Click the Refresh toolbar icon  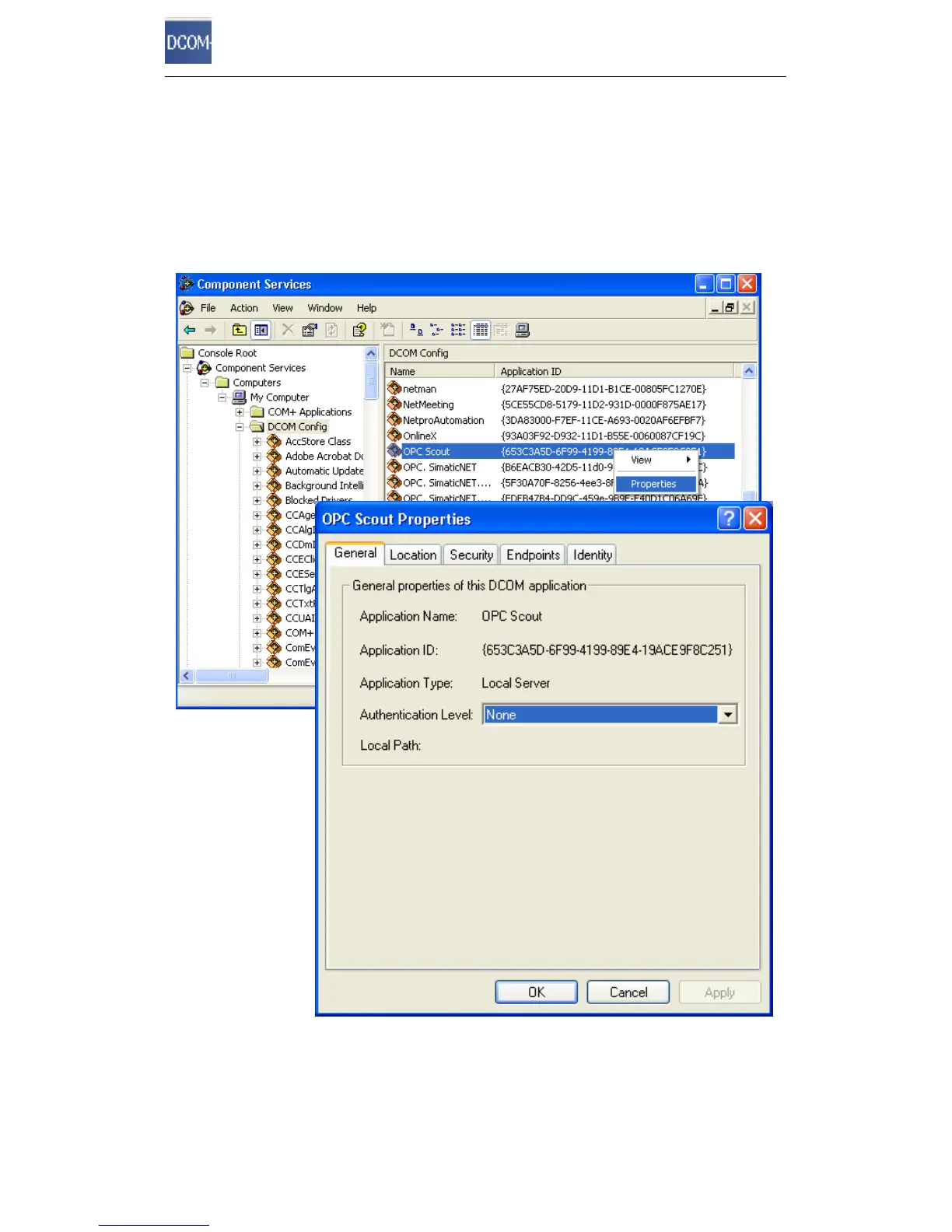click(x=331, y=330)
